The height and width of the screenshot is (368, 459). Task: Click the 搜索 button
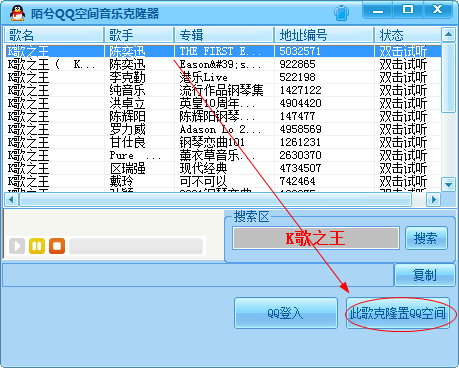pos(426,238)
